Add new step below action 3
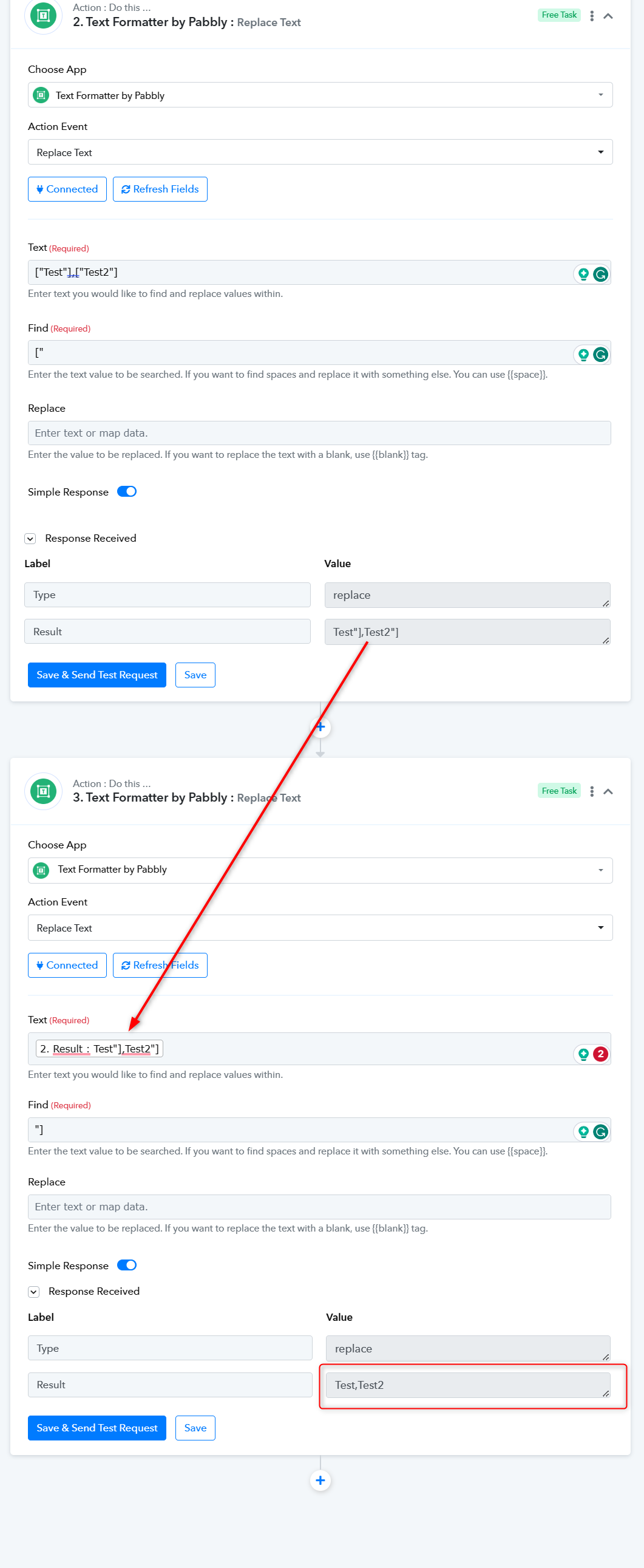644x1568 pixels. pyautogui.click(x=320, y=1480)
